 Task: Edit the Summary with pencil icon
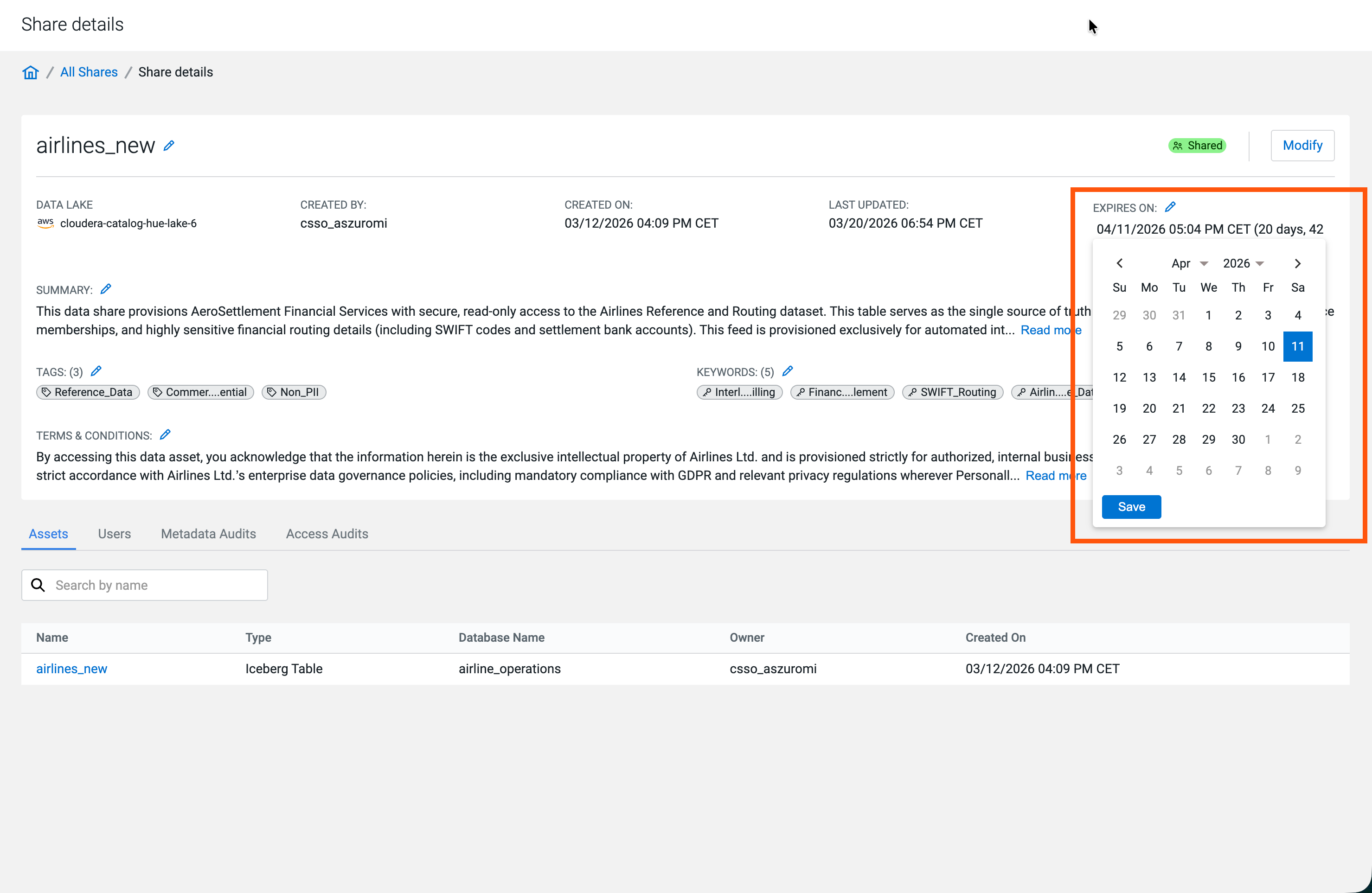[106, 289]
